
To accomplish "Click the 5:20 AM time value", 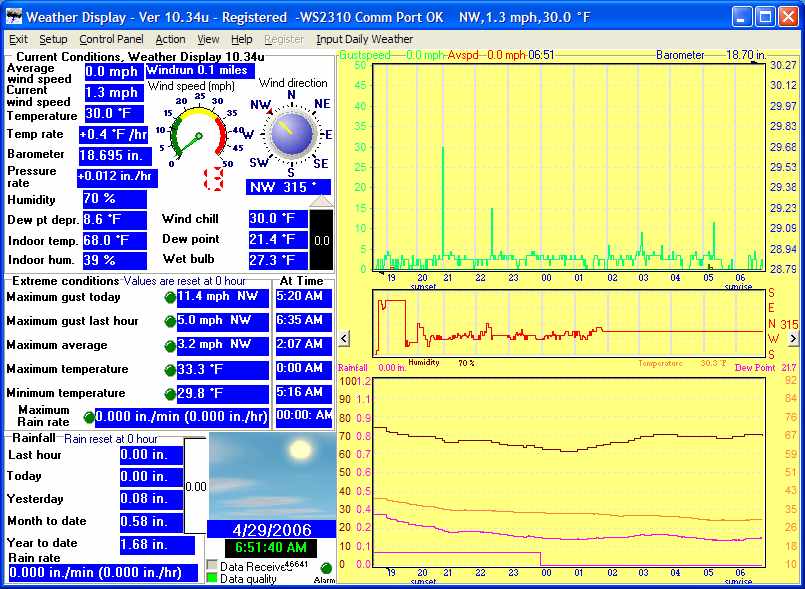I will coord(303,298).
